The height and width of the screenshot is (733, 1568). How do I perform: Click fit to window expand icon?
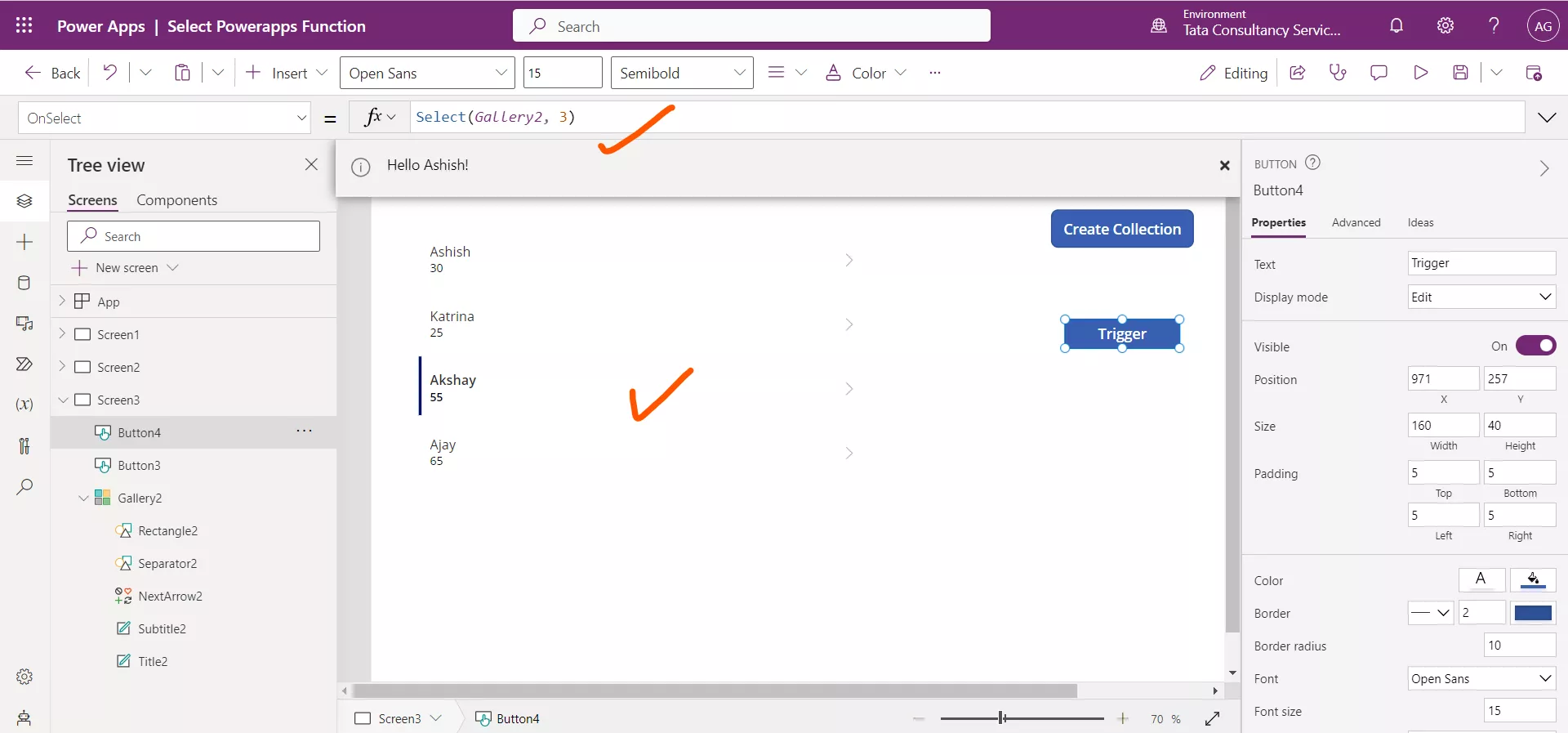pos(1212,718)
